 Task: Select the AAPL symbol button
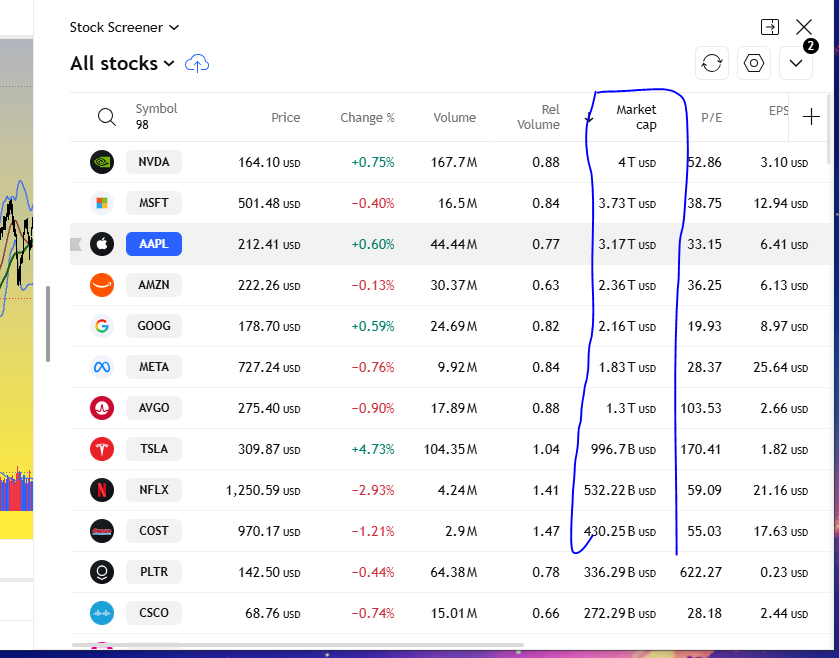pos(153,244)
